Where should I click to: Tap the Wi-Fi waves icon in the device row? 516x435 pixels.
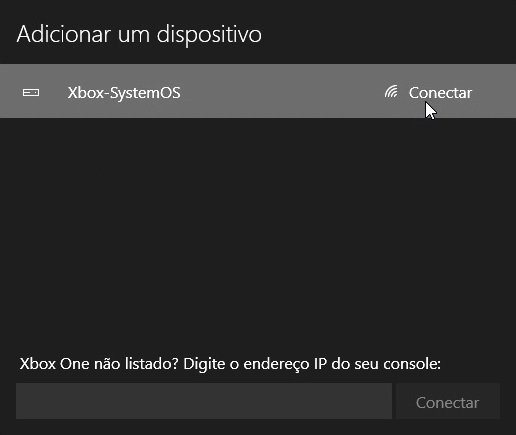point(391,92)
